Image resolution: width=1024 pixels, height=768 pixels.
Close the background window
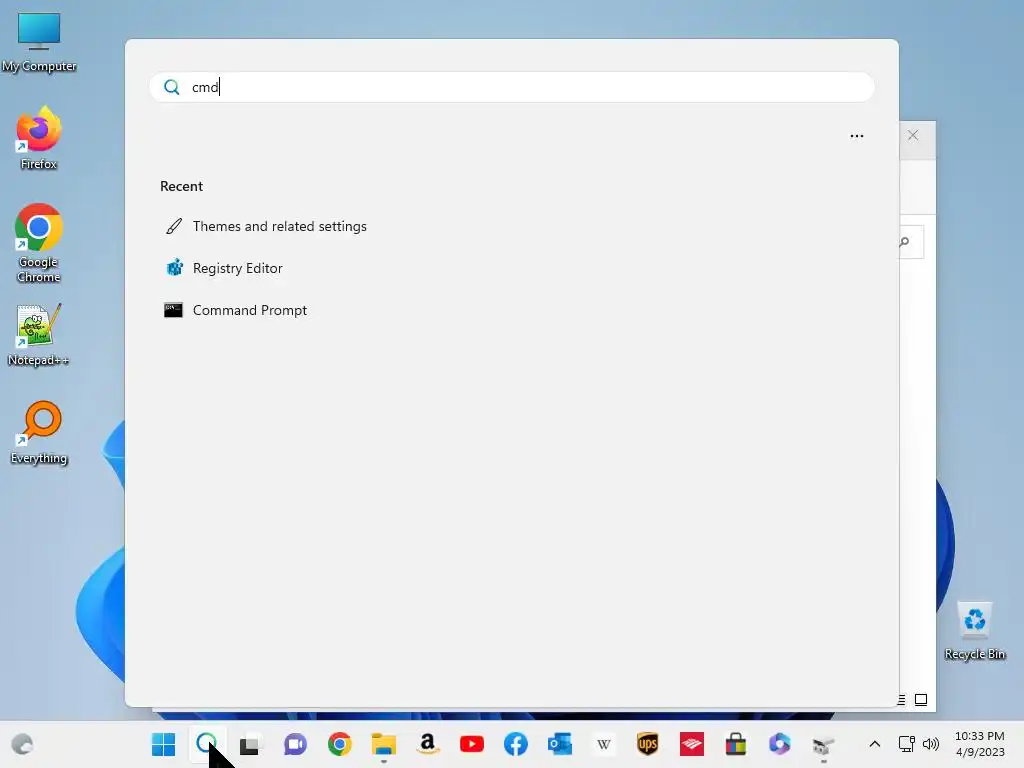pos(913,135)
